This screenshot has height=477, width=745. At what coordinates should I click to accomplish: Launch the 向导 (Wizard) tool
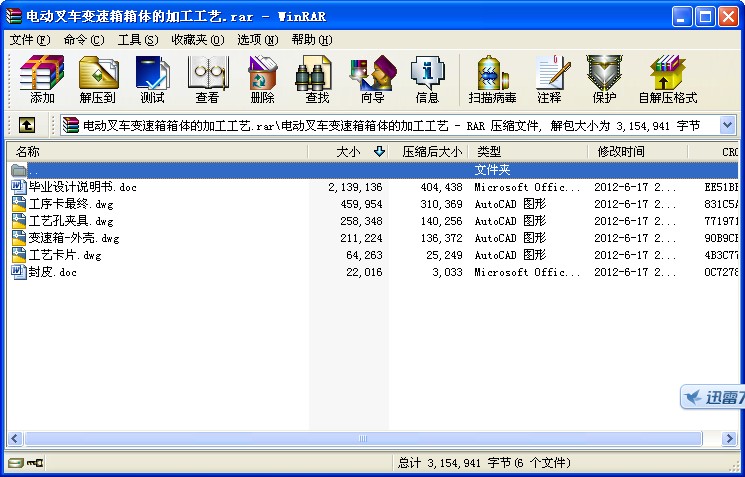click(x=372, y=78)
